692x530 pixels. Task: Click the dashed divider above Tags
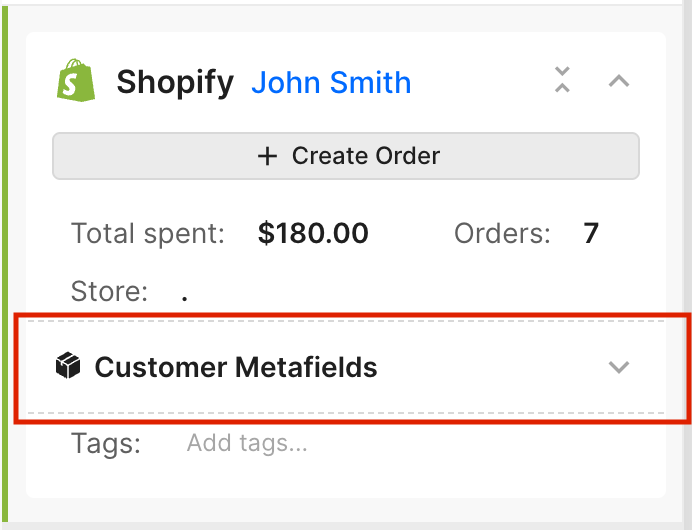(346, 413)
